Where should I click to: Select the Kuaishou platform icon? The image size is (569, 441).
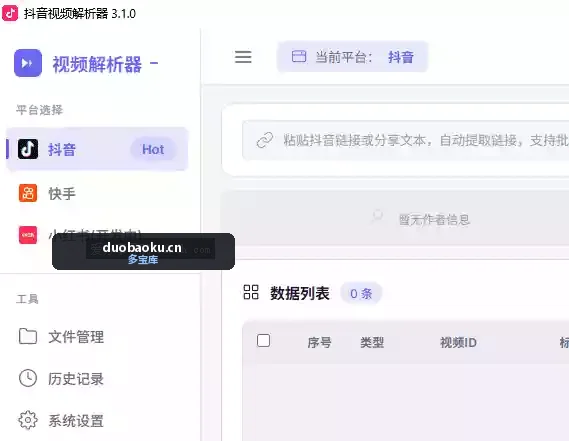click(28, 193)
